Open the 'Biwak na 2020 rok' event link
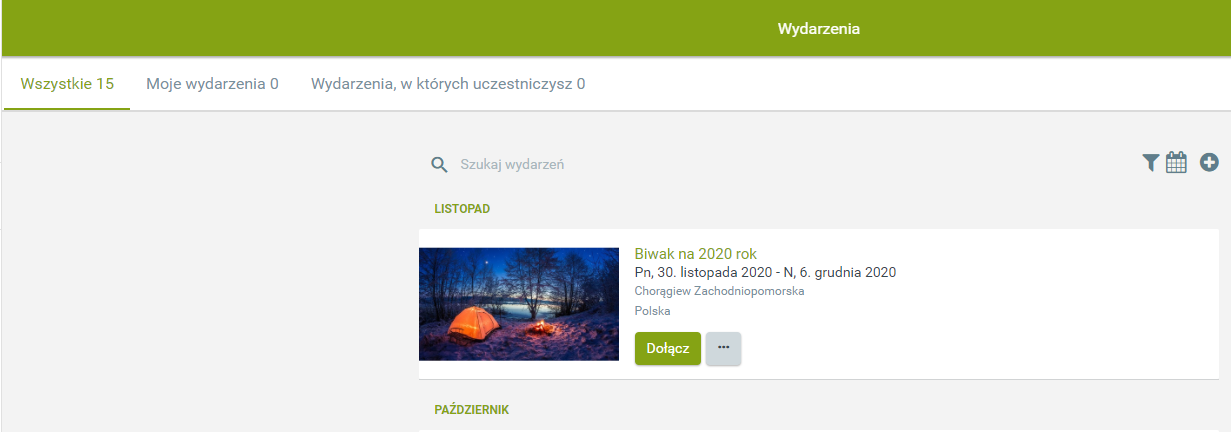This screenshot has width=1231, height=432. [x=702, y=253]
